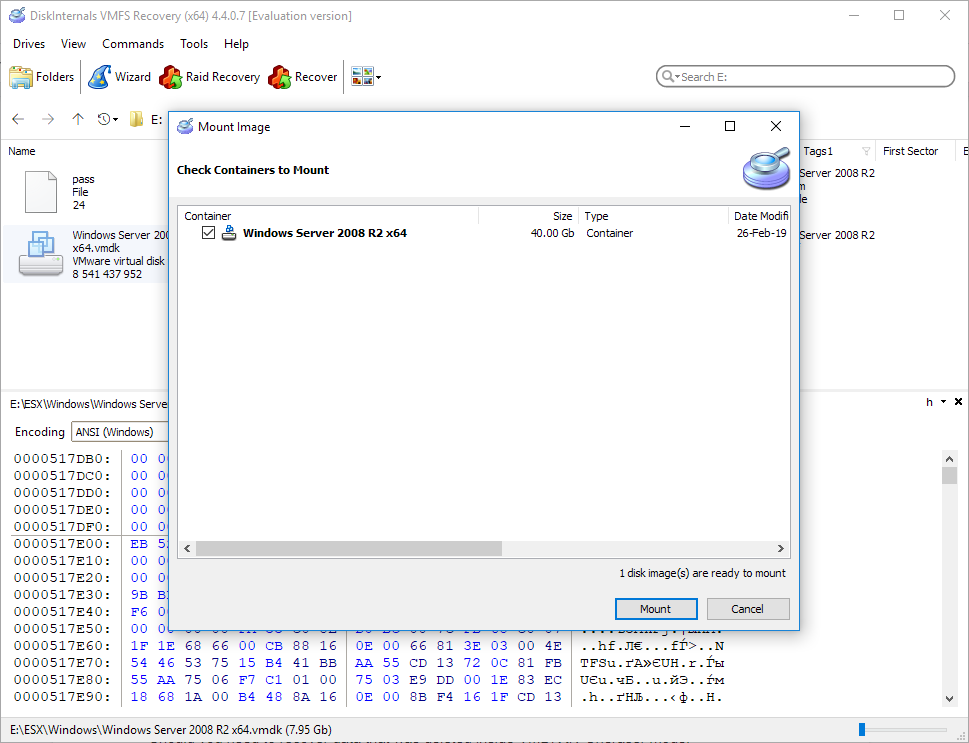Open the search options magnifier dropdown
Screen dimensions: 969x743
(669, 77)
